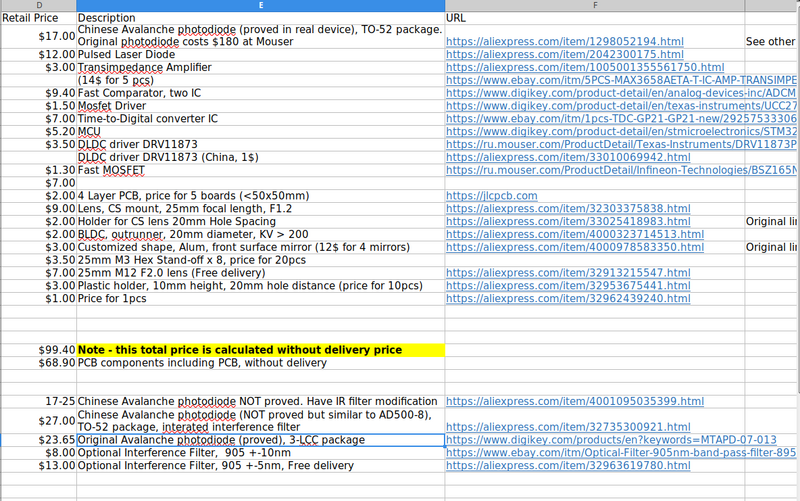Select the $9.40 price cell
Screen dimensions: 800x501
click(39, 93)
